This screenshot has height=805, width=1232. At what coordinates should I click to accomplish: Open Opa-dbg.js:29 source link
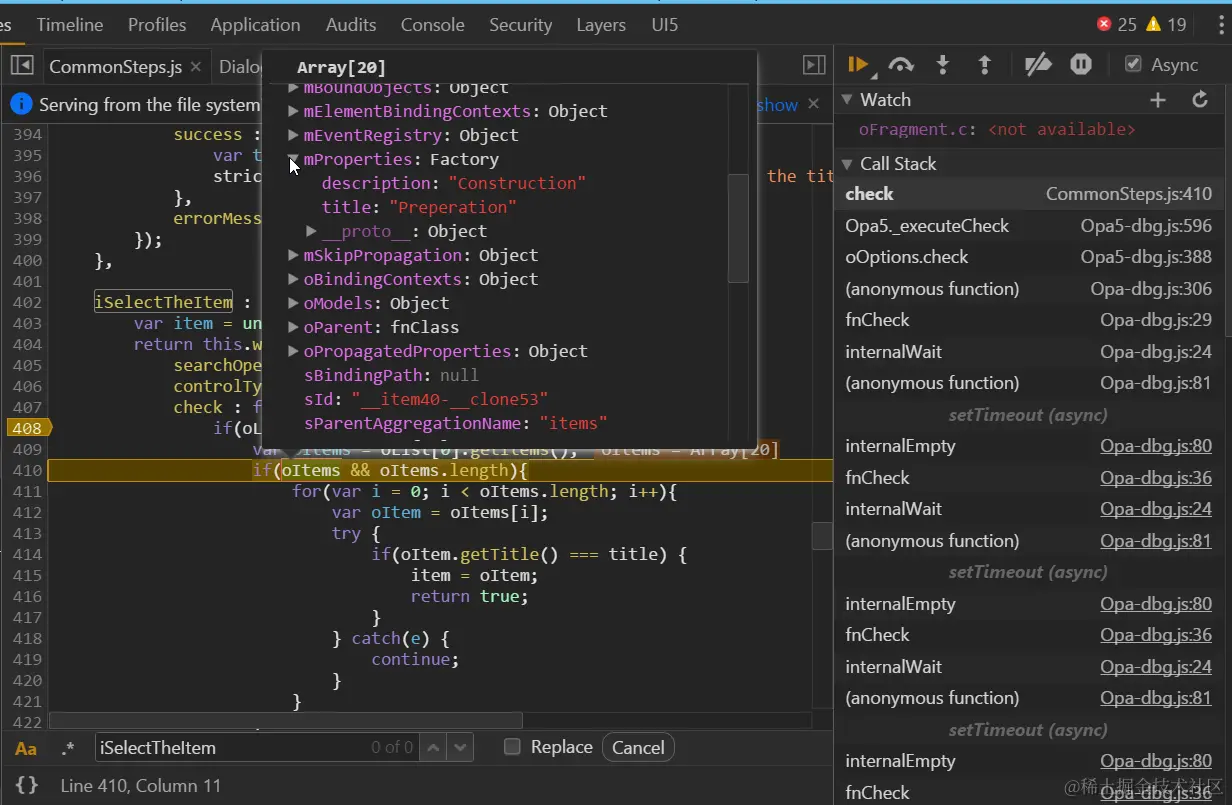[1156, 320]
